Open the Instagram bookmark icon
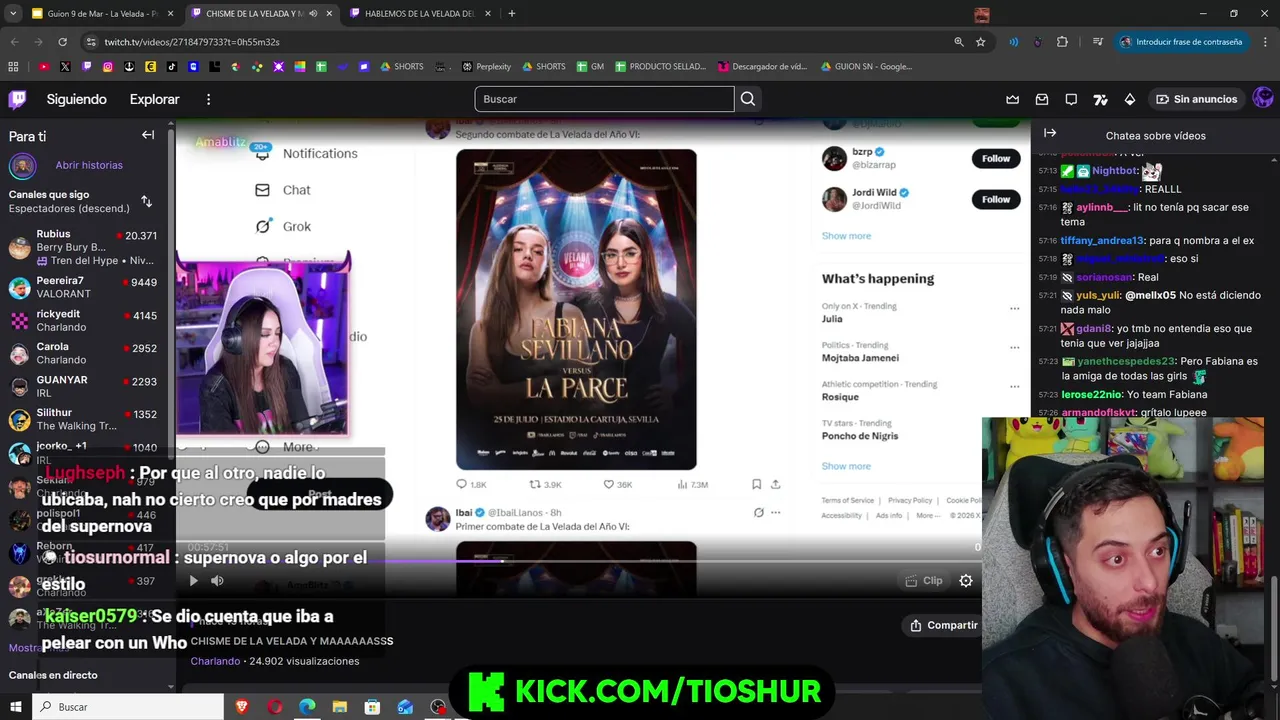The image size is (1280, 720). pyautogui.click(x=108, y=67)
